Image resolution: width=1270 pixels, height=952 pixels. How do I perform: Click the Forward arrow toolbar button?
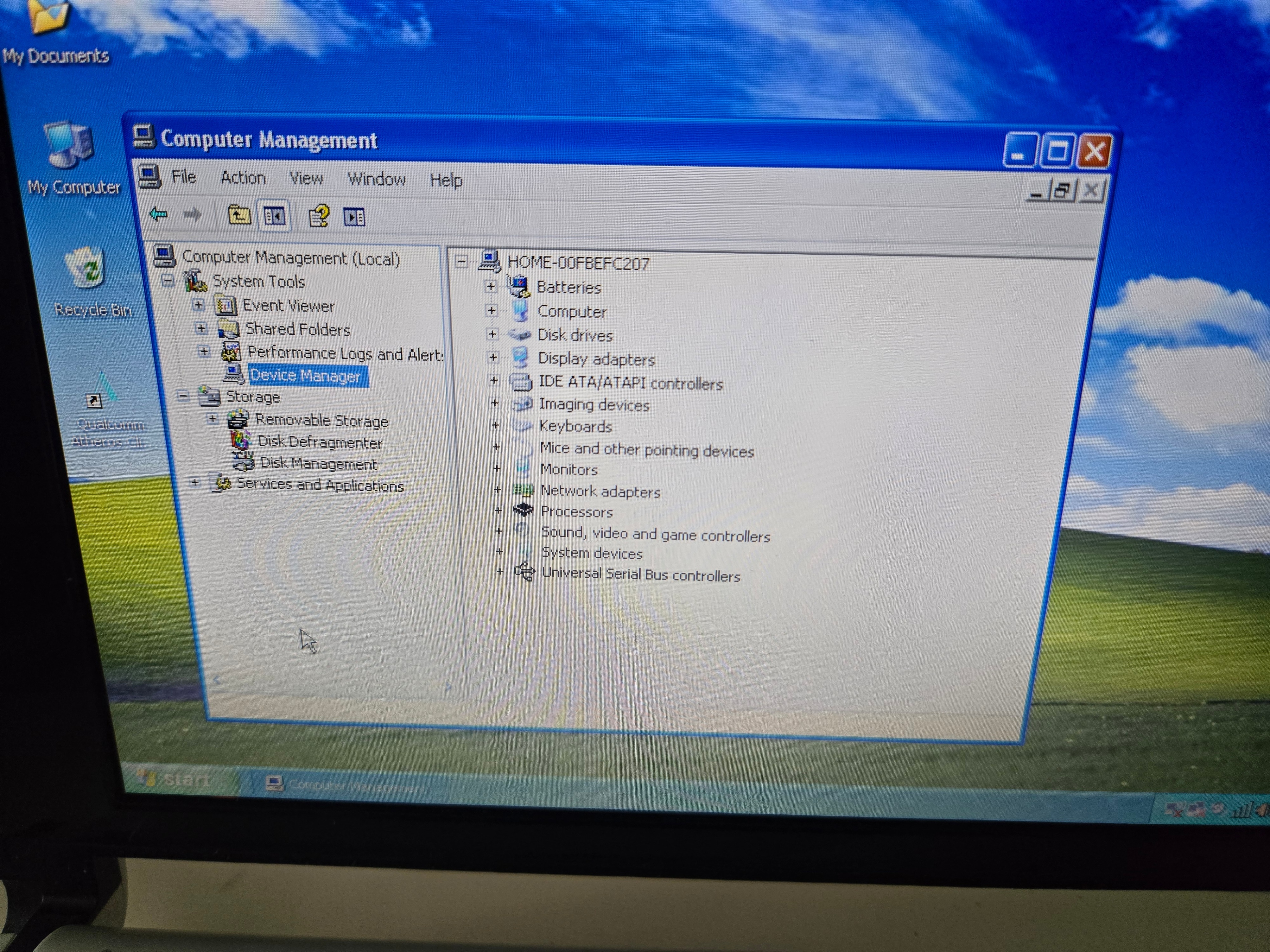point(192,215)
